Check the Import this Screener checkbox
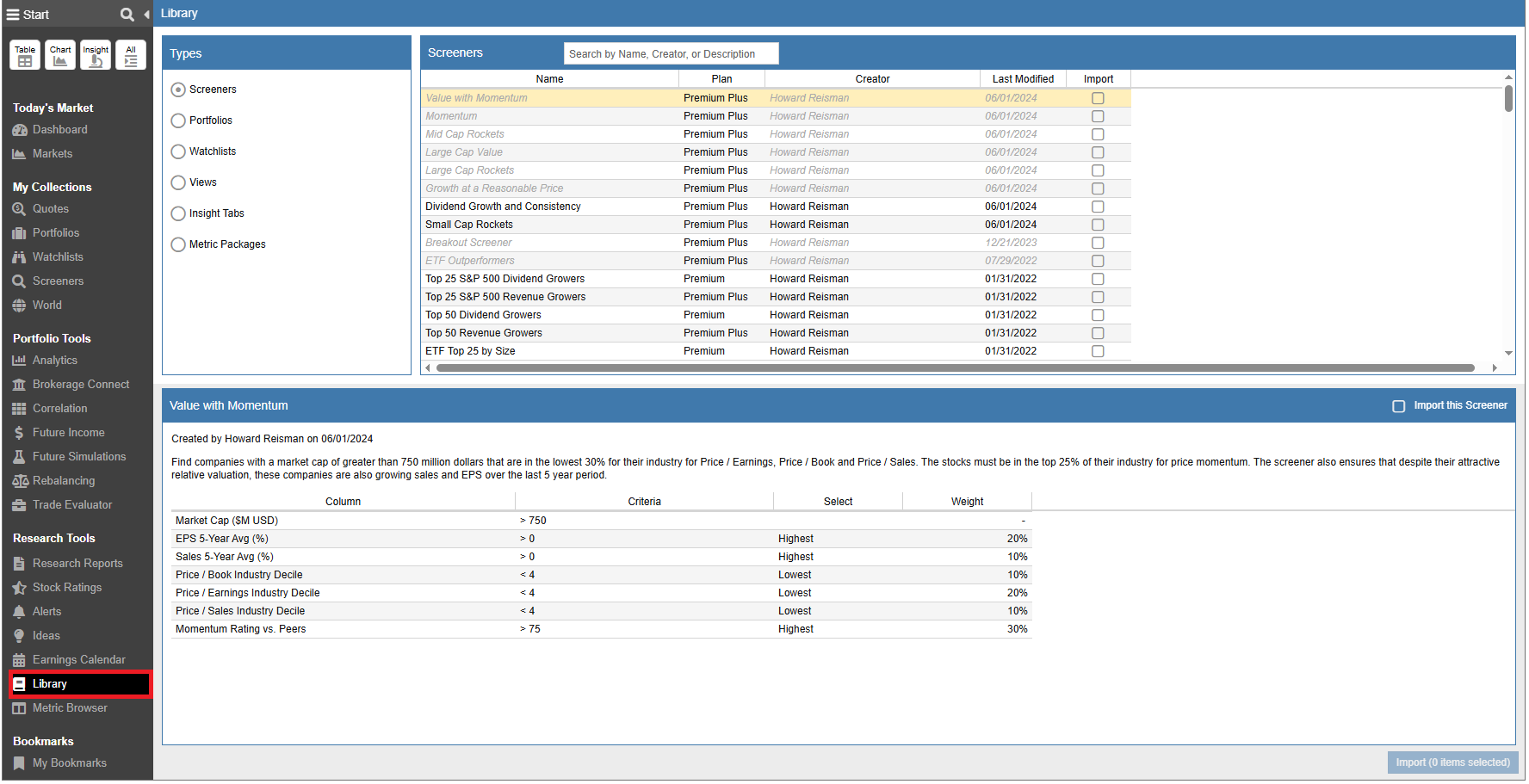This screenshot has height=784, width=1529. [1399, 406]
